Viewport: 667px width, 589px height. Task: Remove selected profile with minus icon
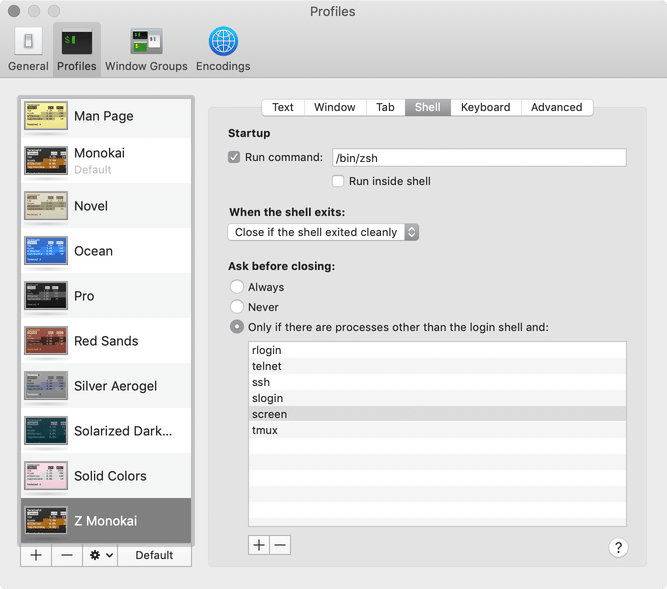(67, 555)
